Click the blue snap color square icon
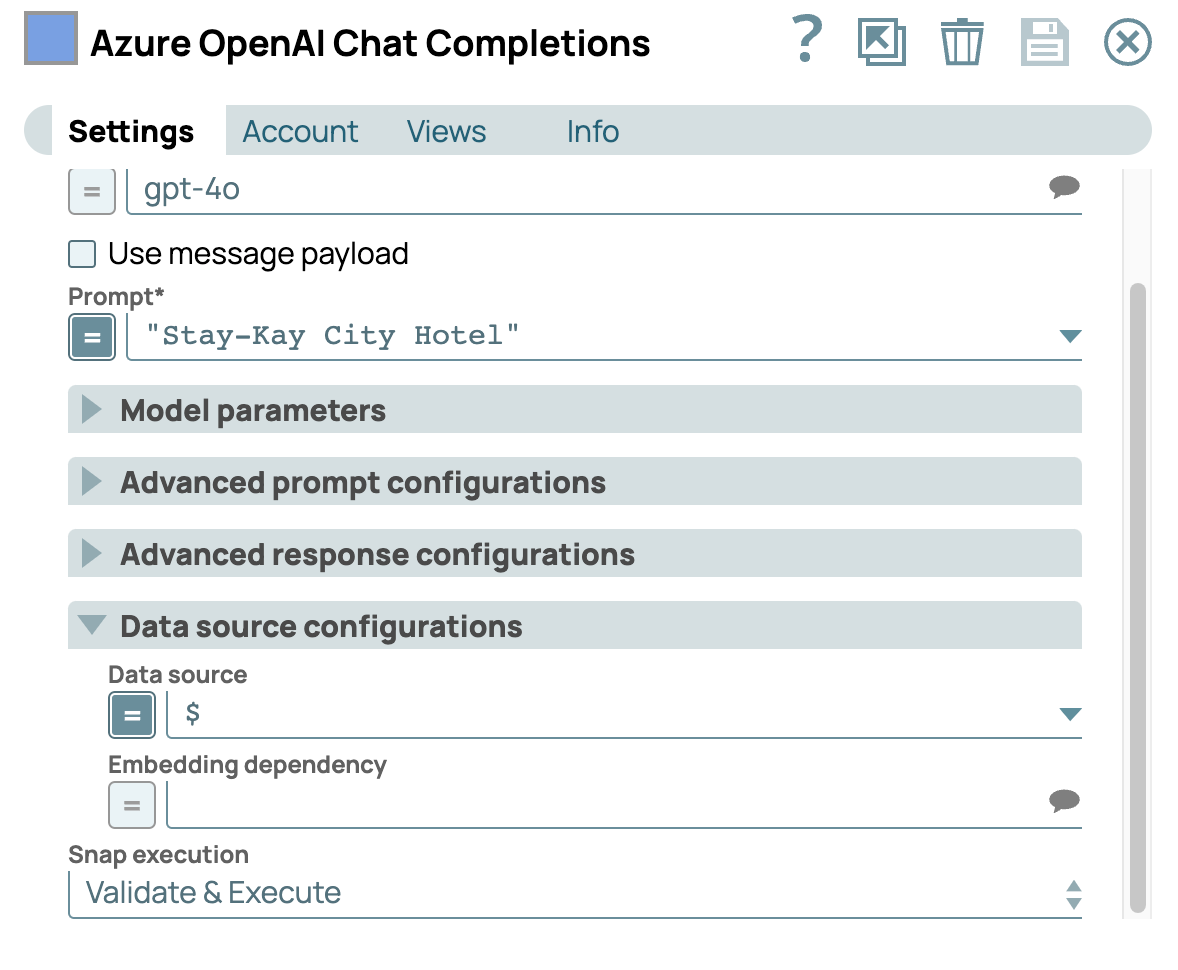 coord(51,40)
